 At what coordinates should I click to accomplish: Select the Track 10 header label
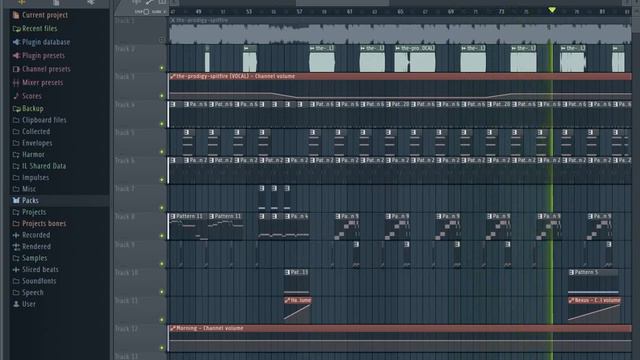point(127,273)
